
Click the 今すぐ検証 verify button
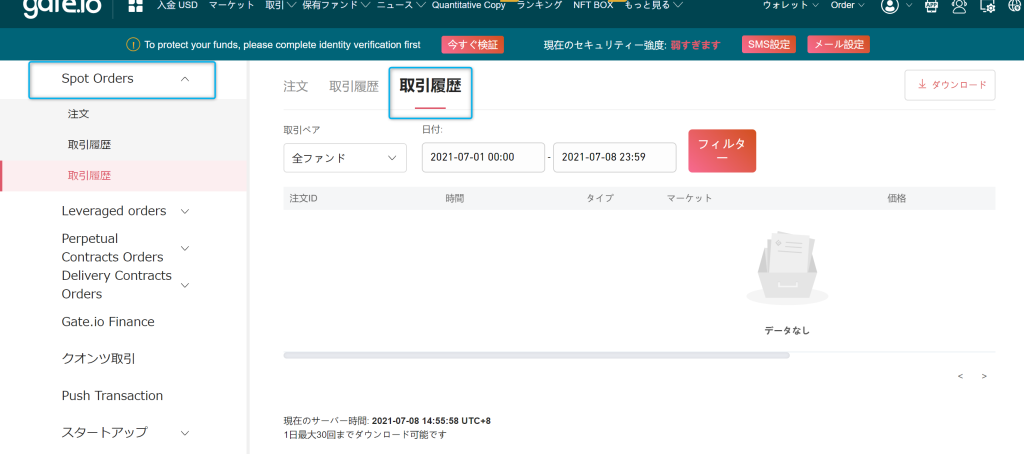tap(472, 44)
